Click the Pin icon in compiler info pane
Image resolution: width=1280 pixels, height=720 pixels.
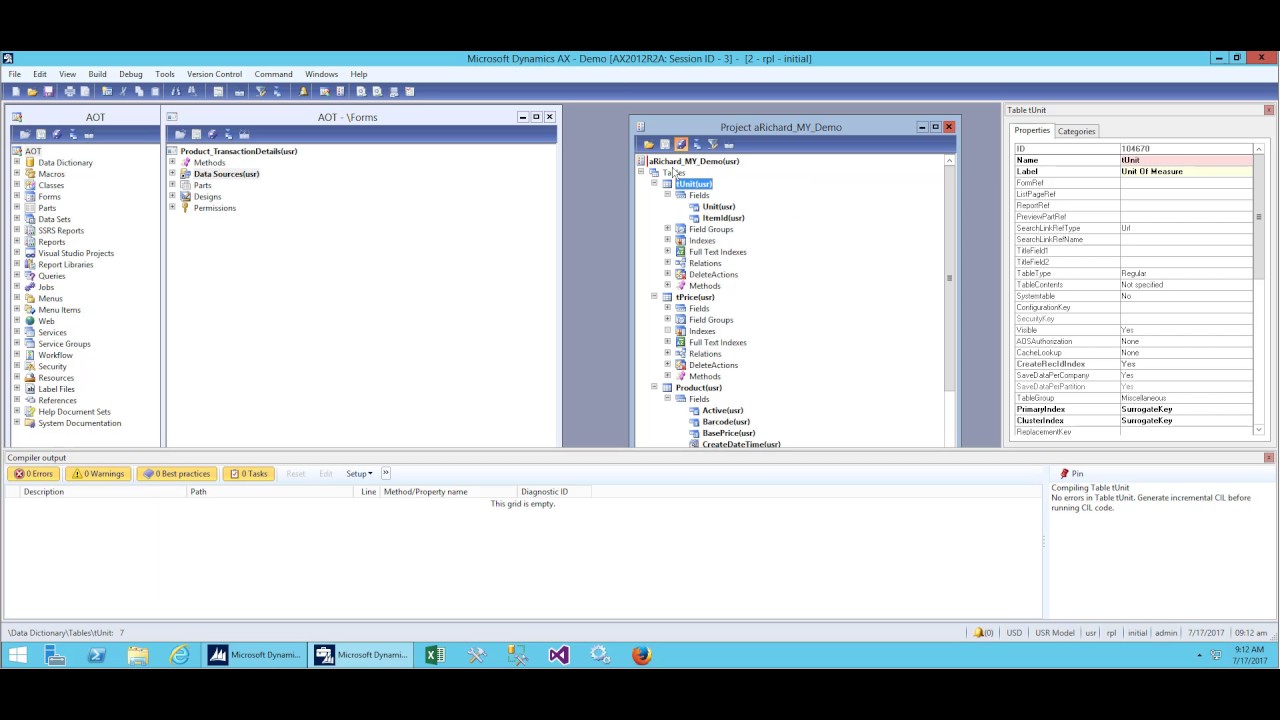(x=1064, y=473)
